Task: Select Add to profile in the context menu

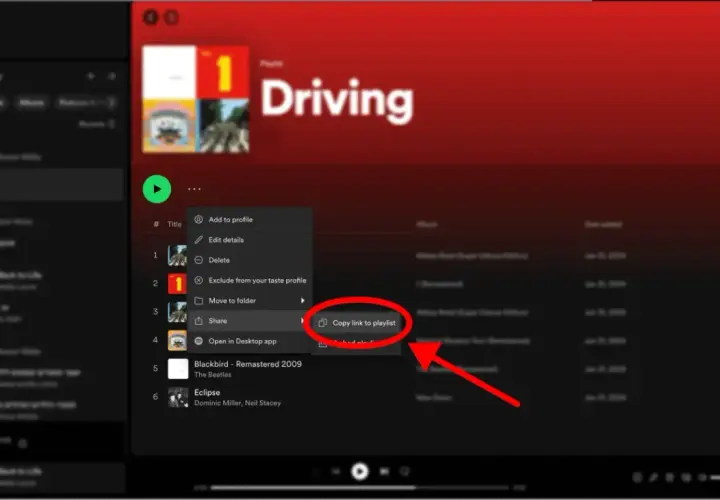Action: 231,219
